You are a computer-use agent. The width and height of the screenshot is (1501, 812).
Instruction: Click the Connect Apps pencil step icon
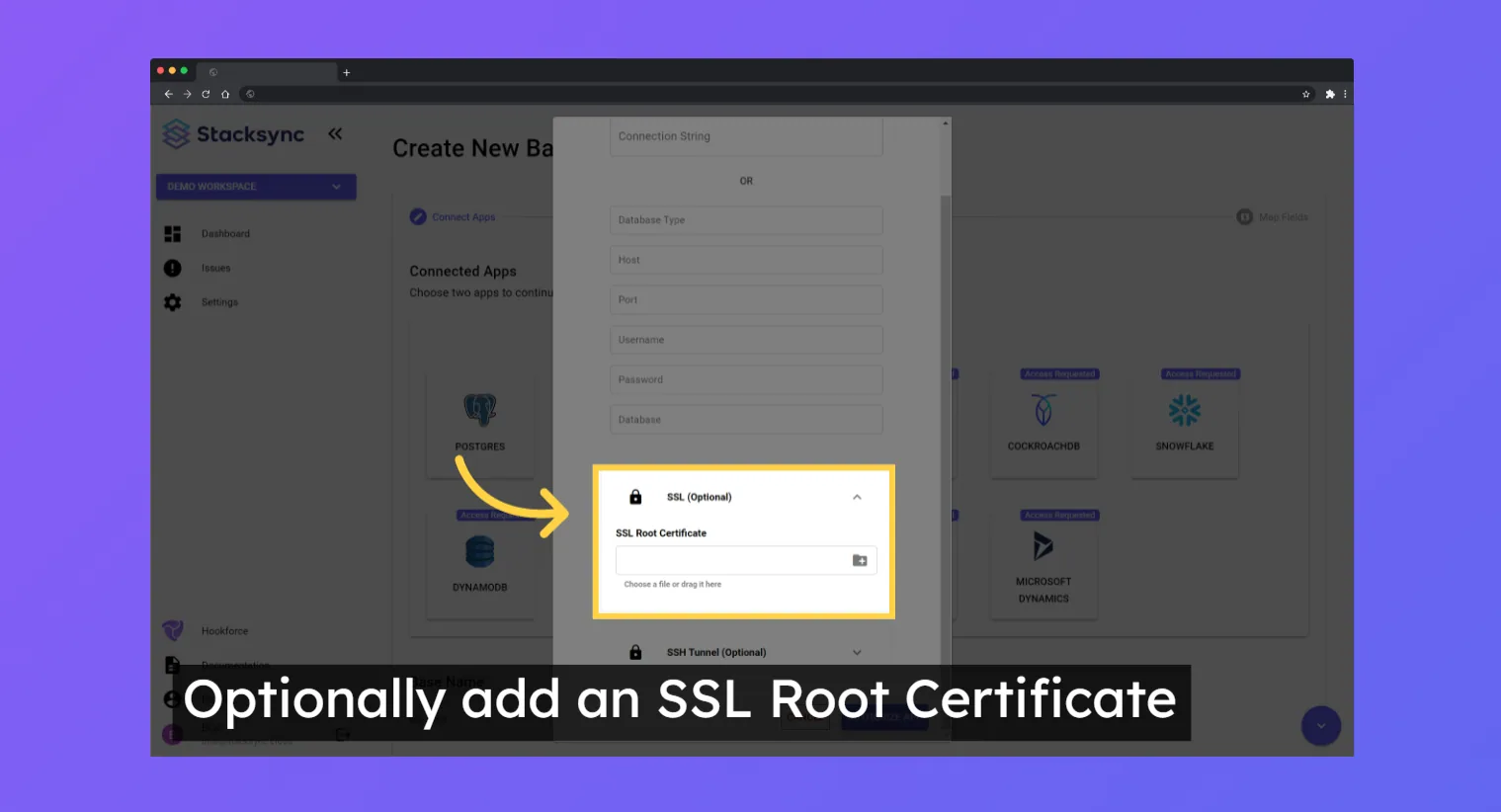418,216
